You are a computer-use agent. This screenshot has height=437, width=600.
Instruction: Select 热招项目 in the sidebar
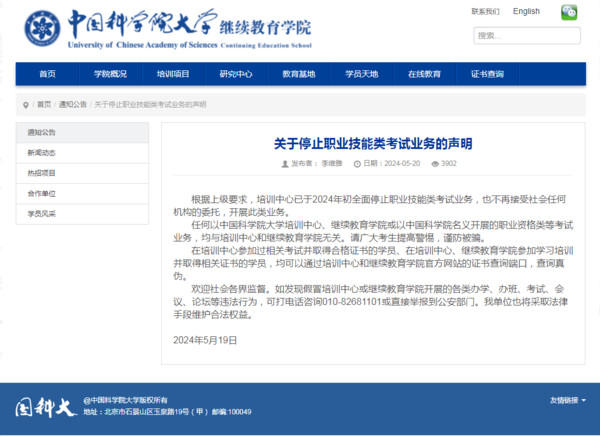[x=82, y=173]
